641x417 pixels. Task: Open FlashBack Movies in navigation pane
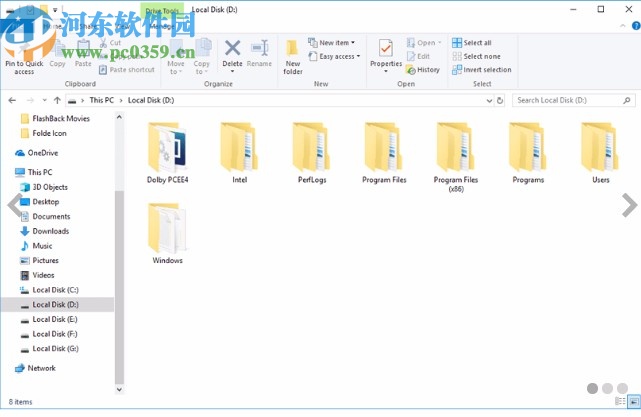(55, 119)
